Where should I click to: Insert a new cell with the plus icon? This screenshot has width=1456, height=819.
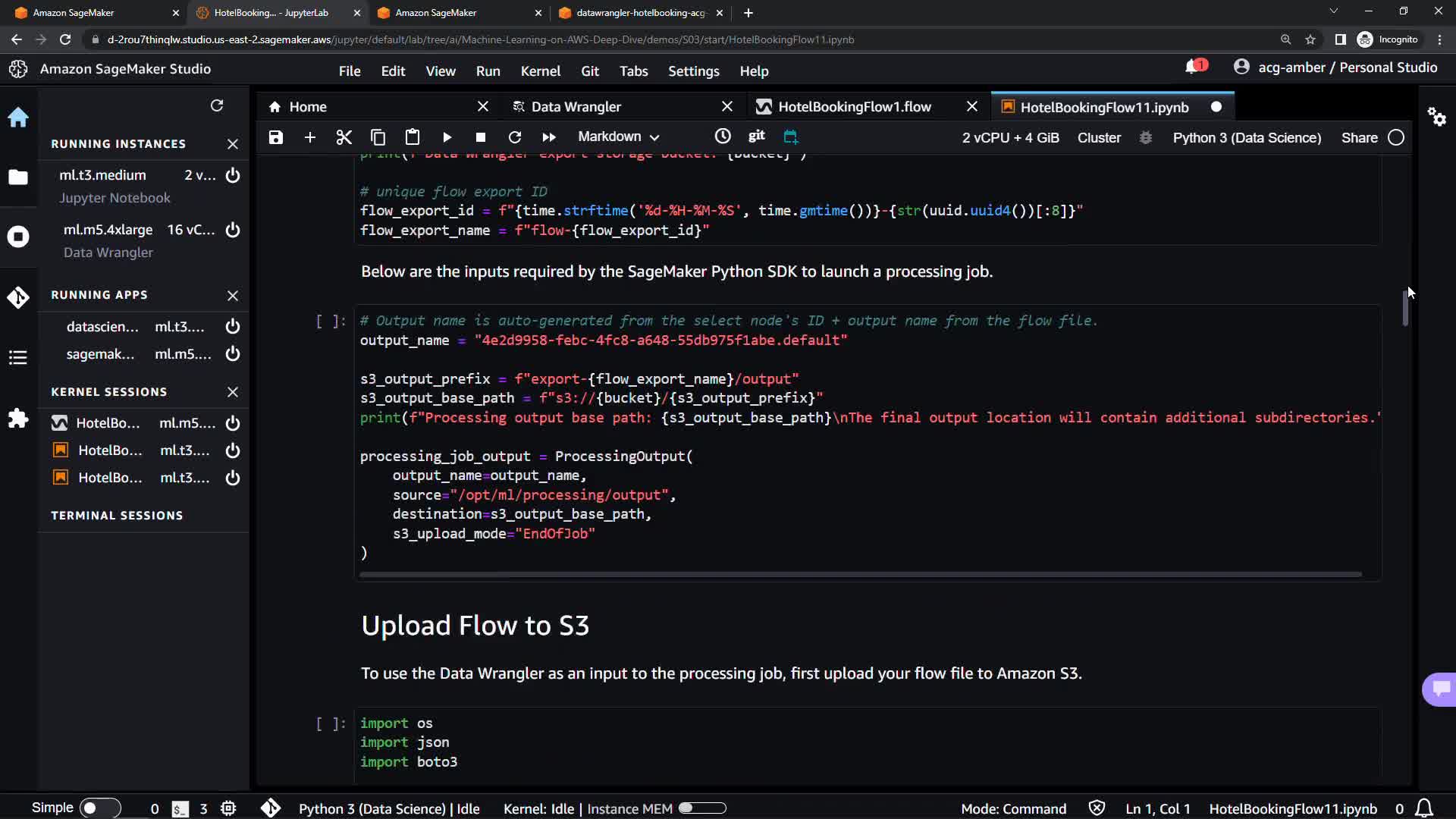click(309, 137)
